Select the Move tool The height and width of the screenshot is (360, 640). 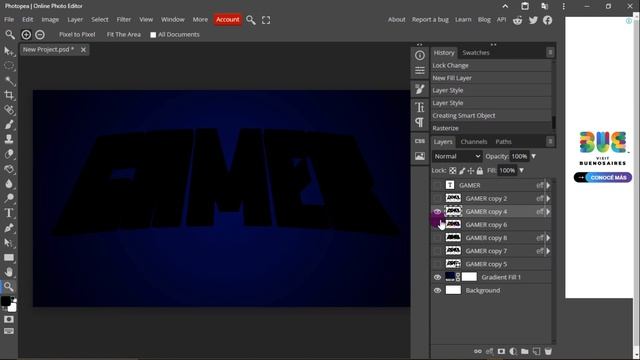9,51
